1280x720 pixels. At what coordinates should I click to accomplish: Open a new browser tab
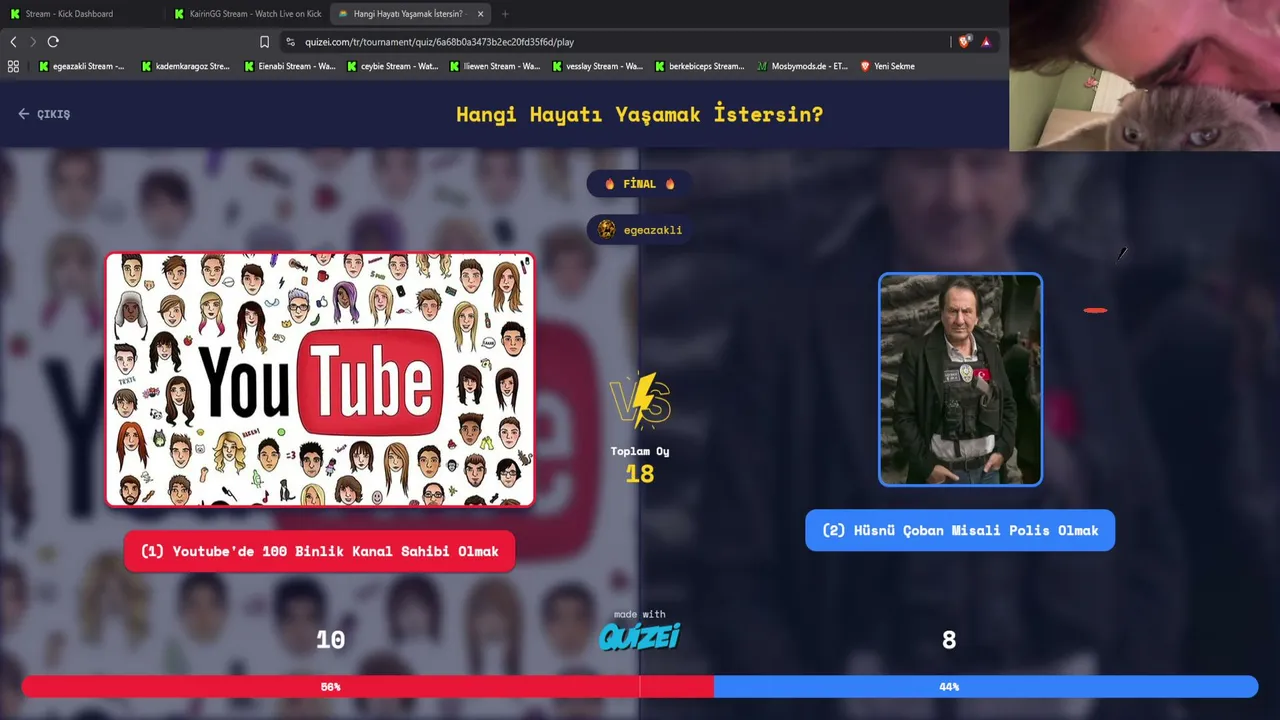tap(504, 14)
